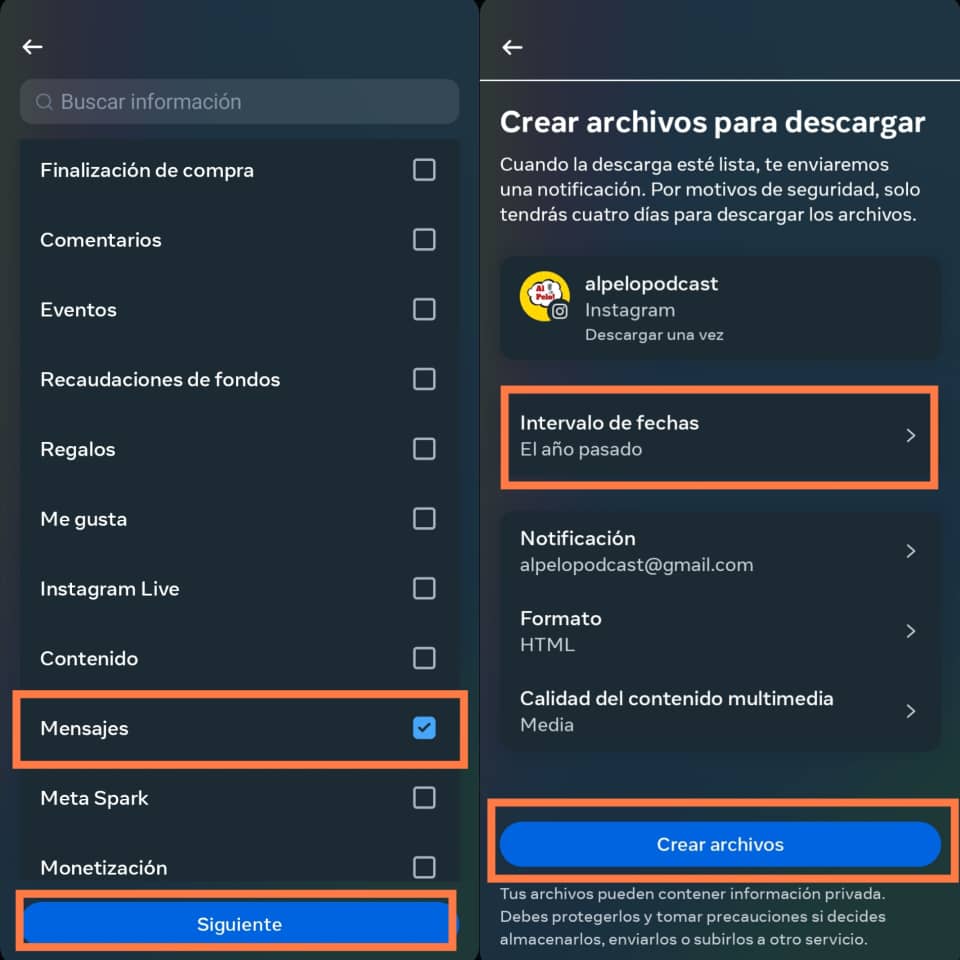
Task: Open Intervalo de fechas chevron
Action: tap(911, 435)
